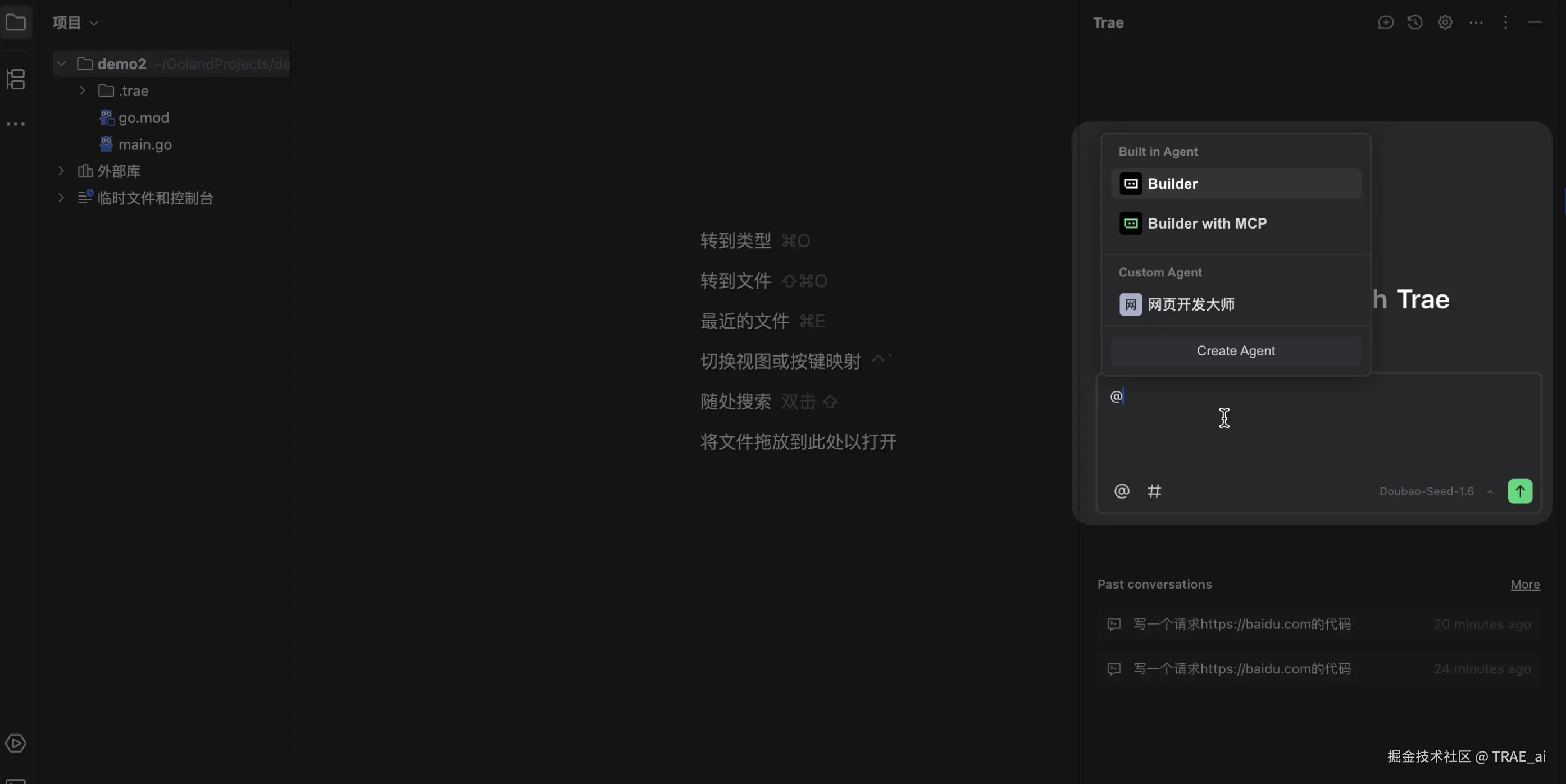Open main.go in project tree

pos(145,145)
